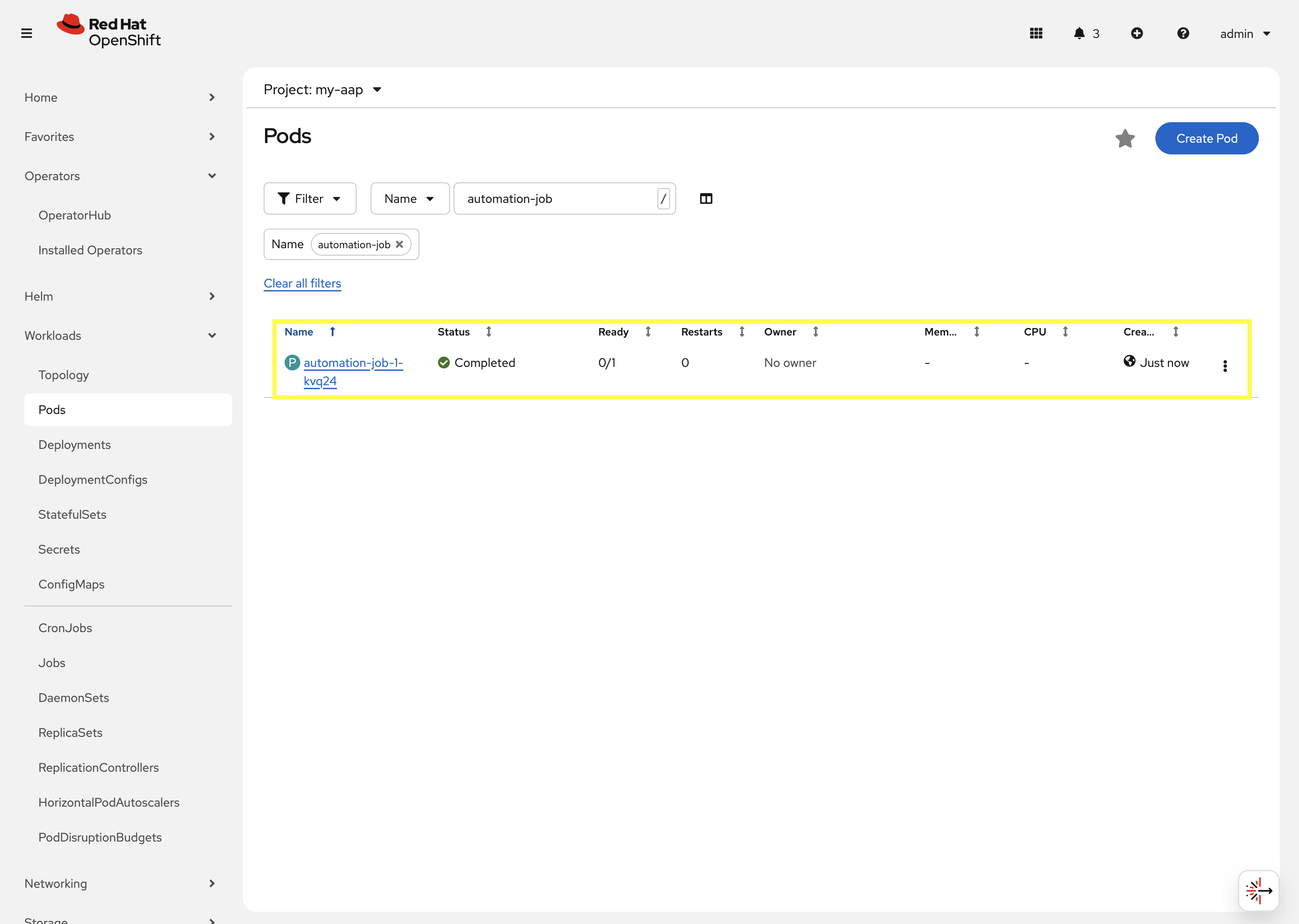Open the help question mark icon

click(1182, 34)
